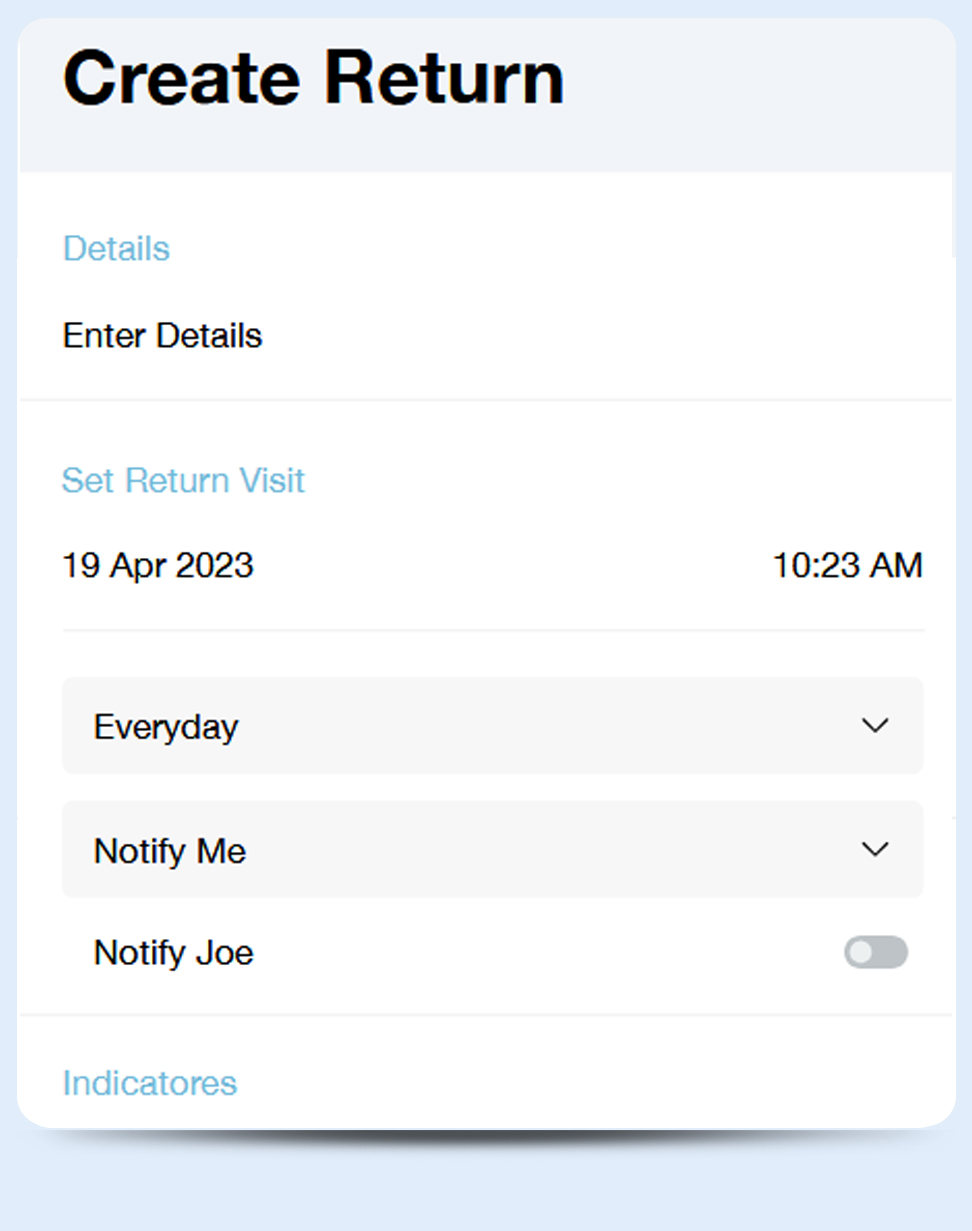The height and width of the screenshot is (1231, 972).
Task: Open the Indicatores section
Action: tap(150, 1083)
